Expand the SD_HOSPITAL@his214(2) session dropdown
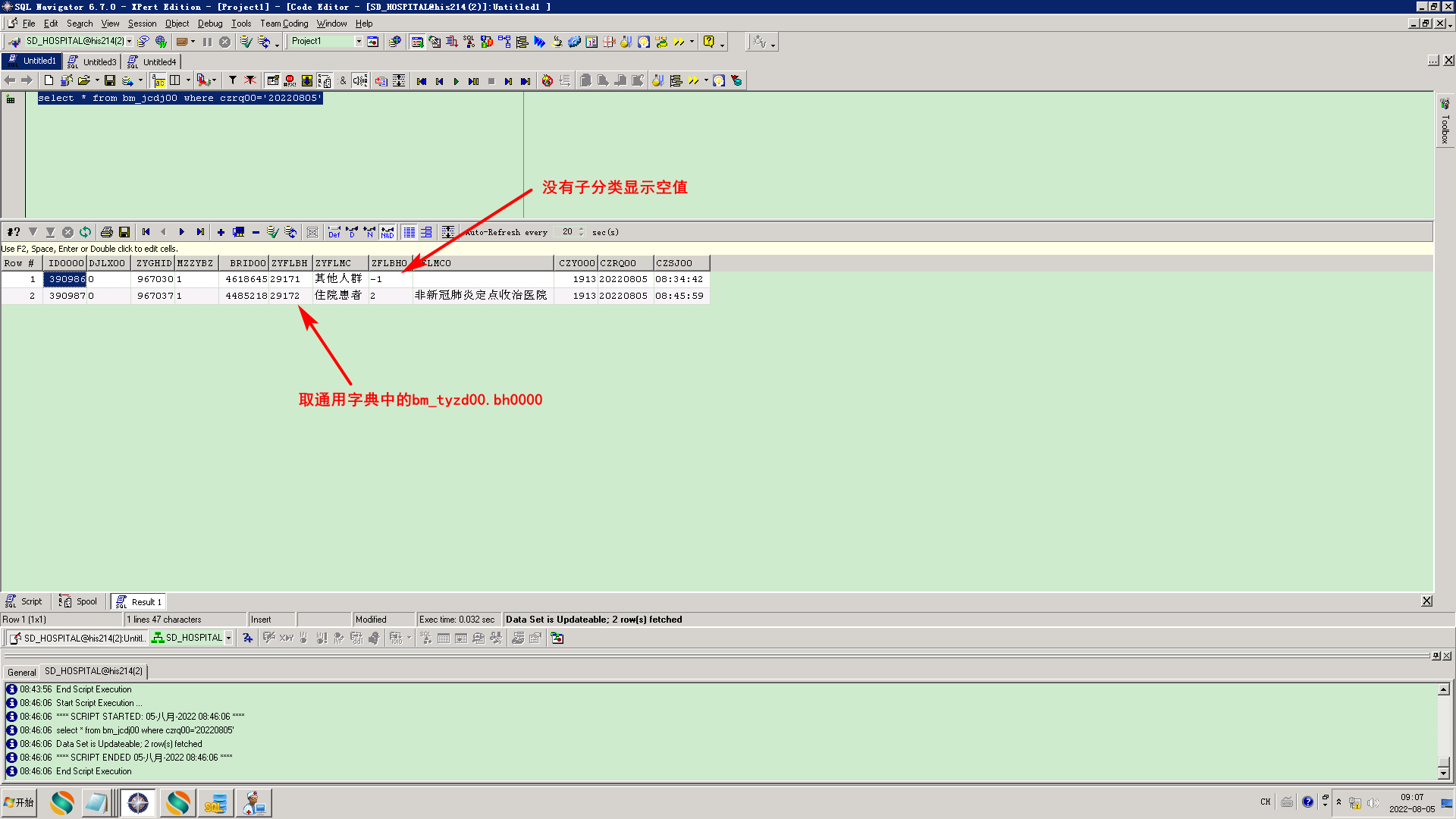 pyautogui.click(x=130, y=42)
